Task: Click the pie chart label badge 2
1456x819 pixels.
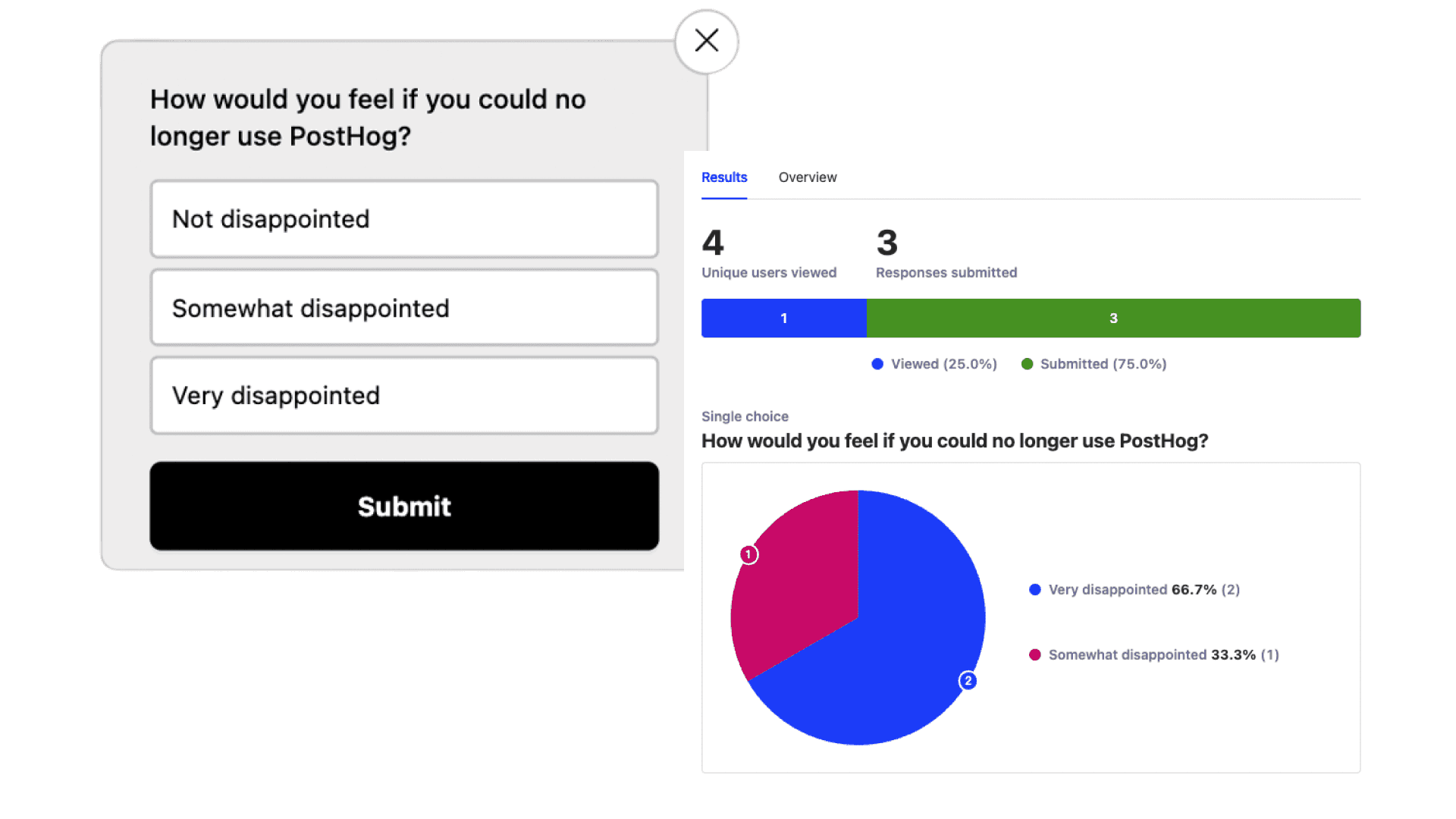Action: 968,681
